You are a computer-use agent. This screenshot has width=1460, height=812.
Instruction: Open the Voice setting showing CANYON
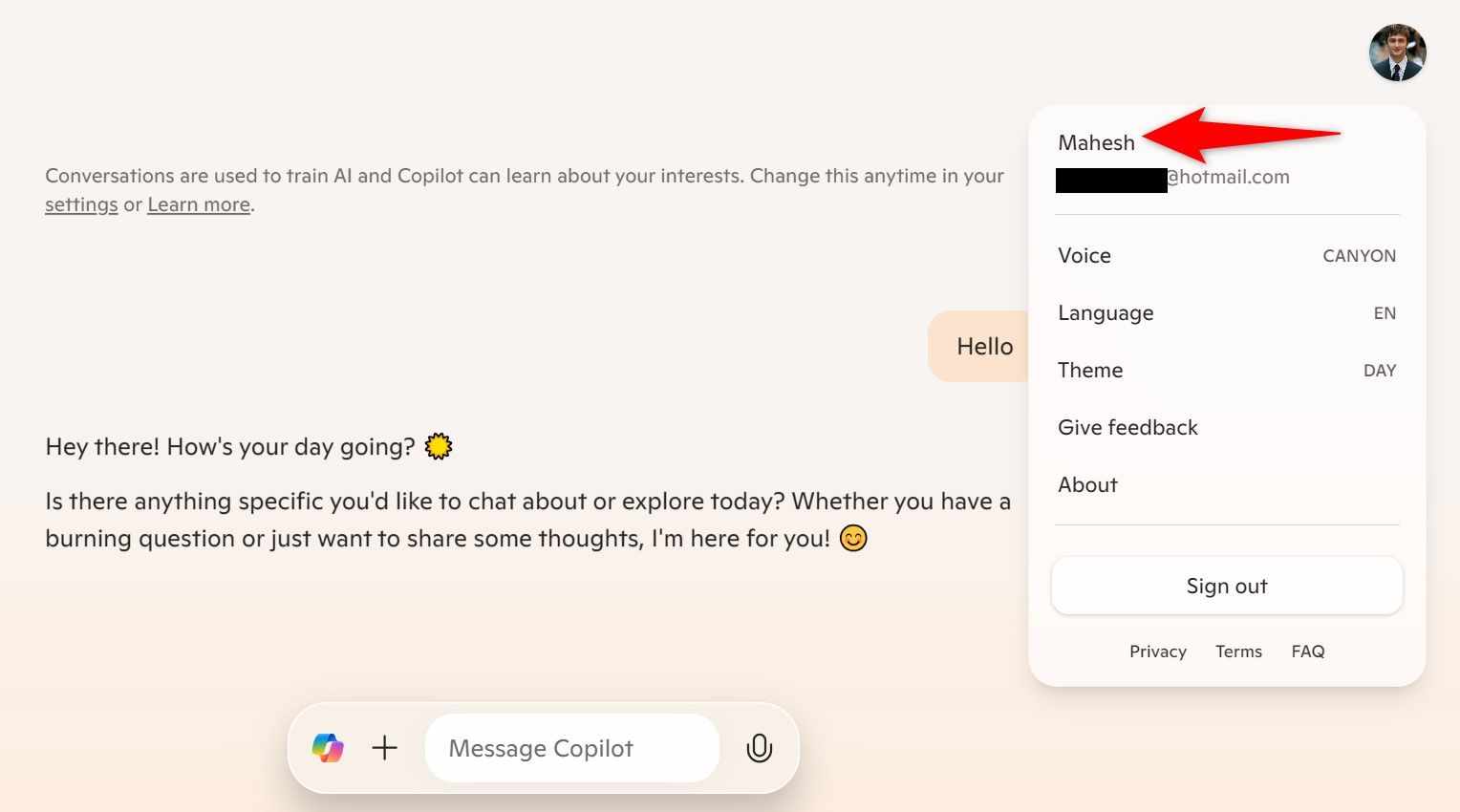coord(1227,256)
